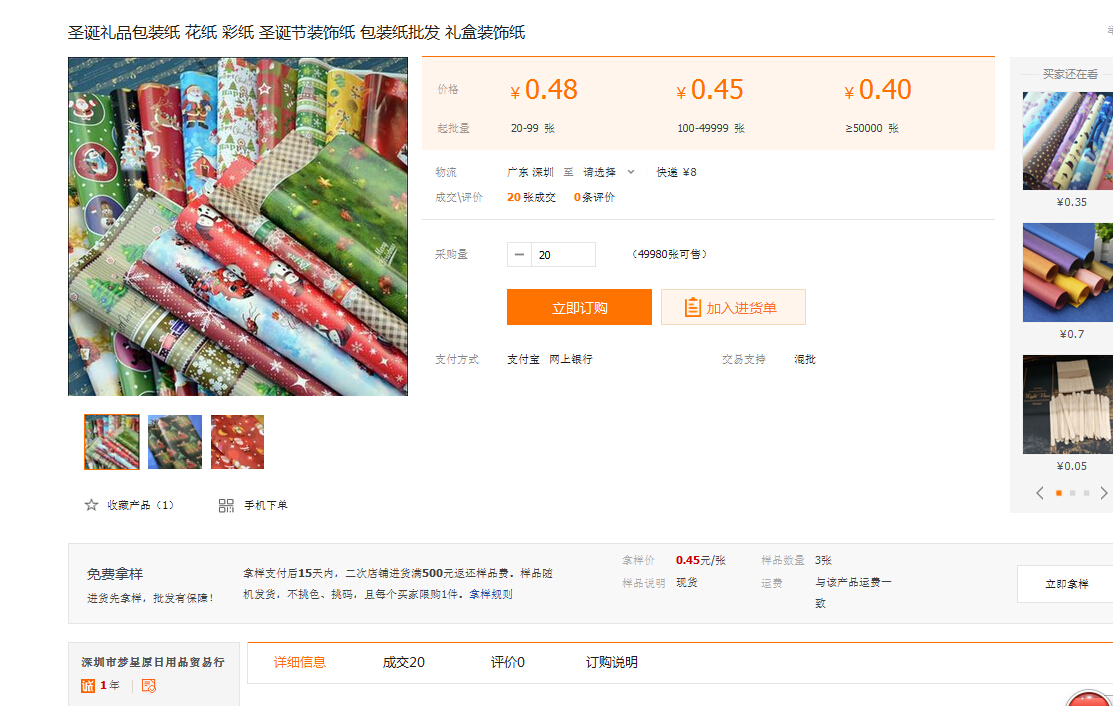Open the ¥0.7 colored paper recommendation
1113x706 pixels.
point(1067,273)
